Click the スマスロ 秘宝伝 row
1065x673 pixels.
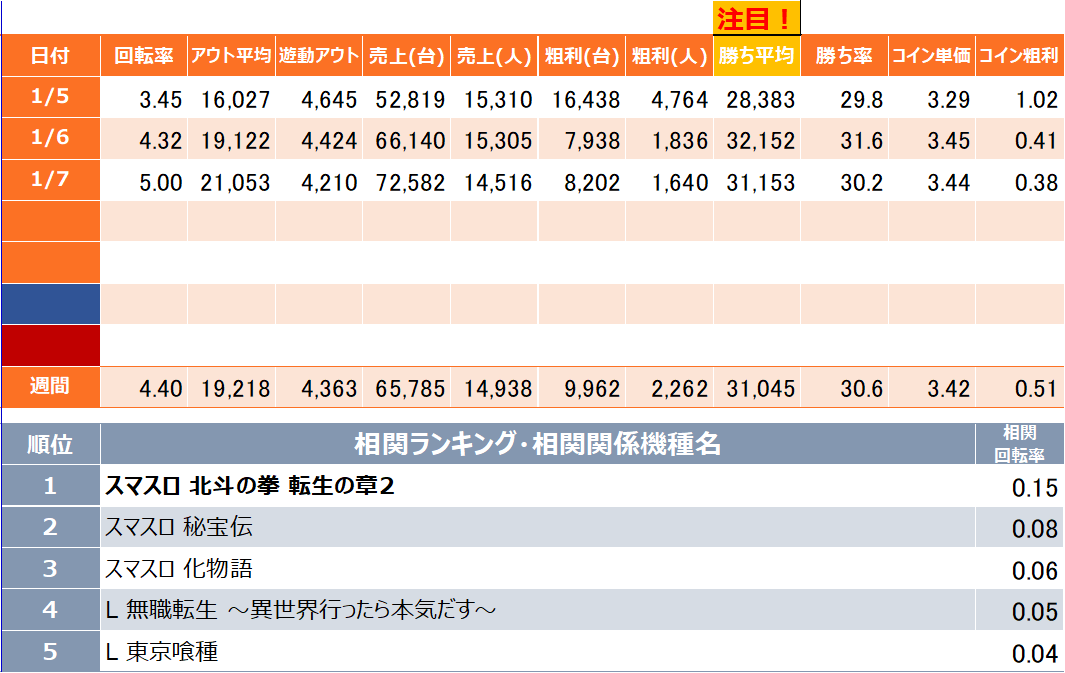(179, 528)
